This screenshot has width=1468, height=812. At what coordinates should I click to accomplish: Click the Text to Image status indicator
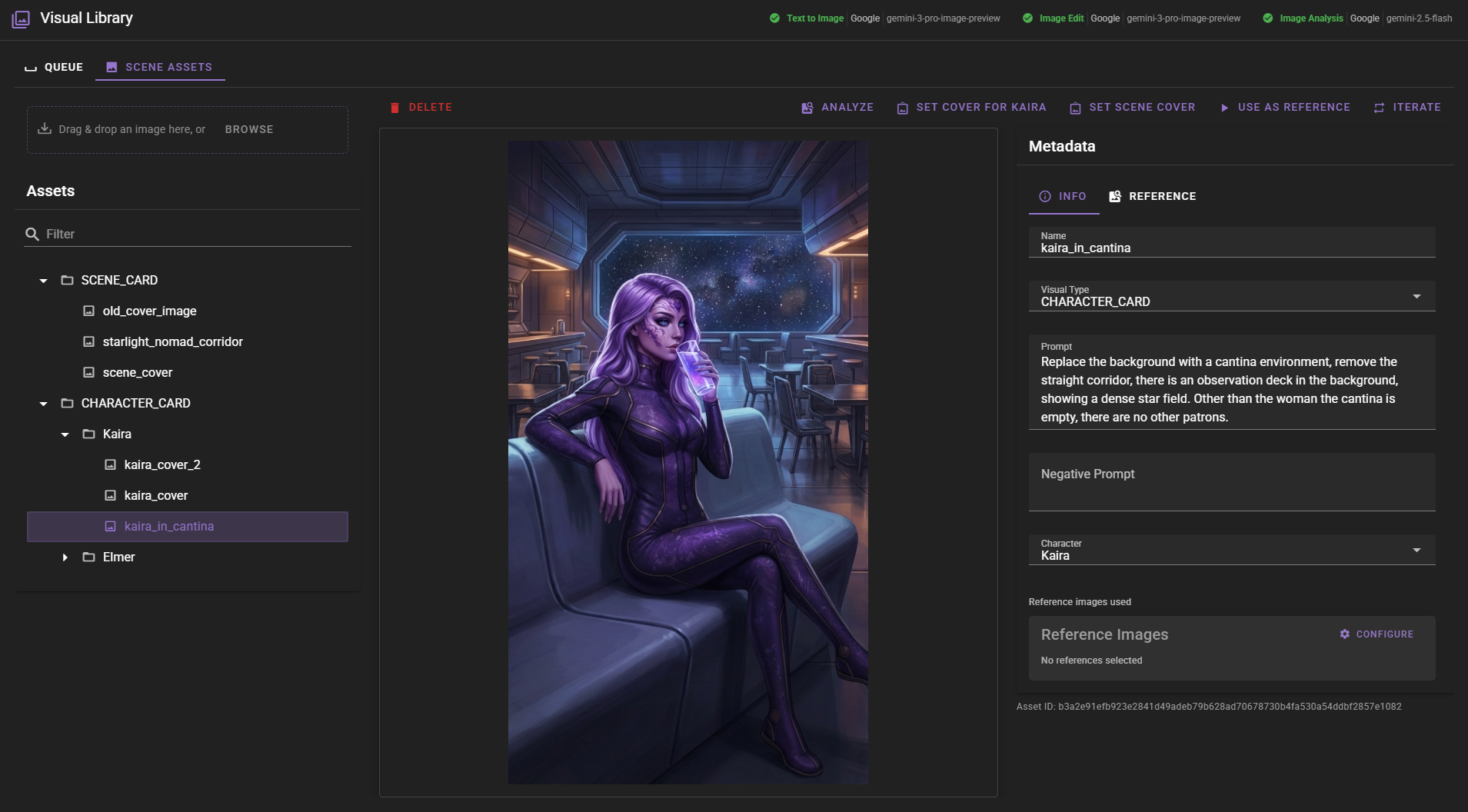pyautogui.click(x=776, y=18)
